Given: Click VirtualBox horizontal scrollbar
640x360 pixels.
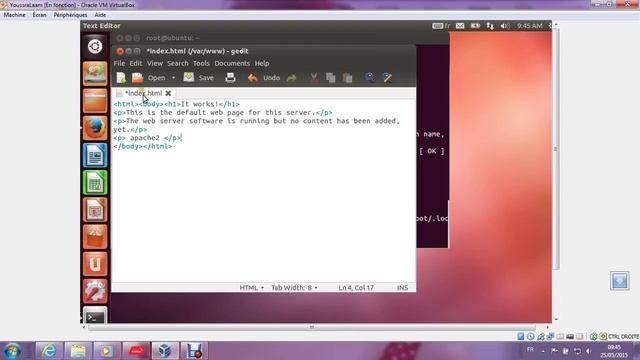Looking at the screenshot, I should pyautogui.click(x=311, y=327).
